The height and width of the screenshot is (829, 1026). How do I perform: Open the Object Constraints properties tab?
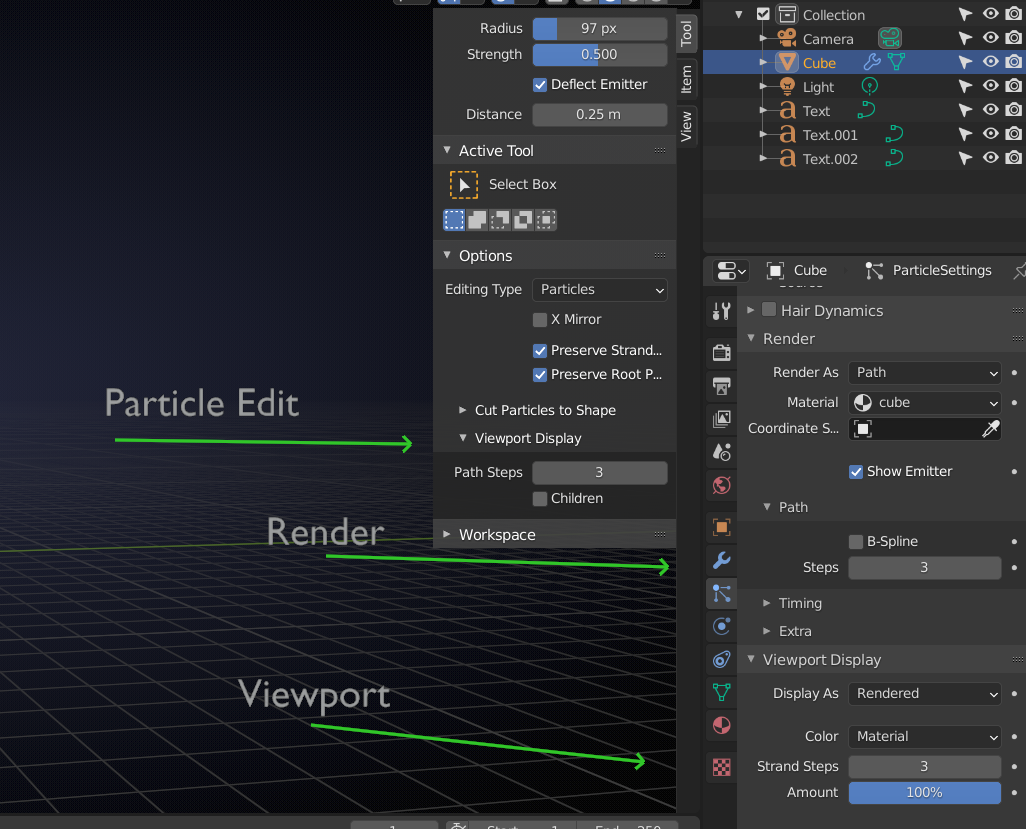(x=721, y=660)
